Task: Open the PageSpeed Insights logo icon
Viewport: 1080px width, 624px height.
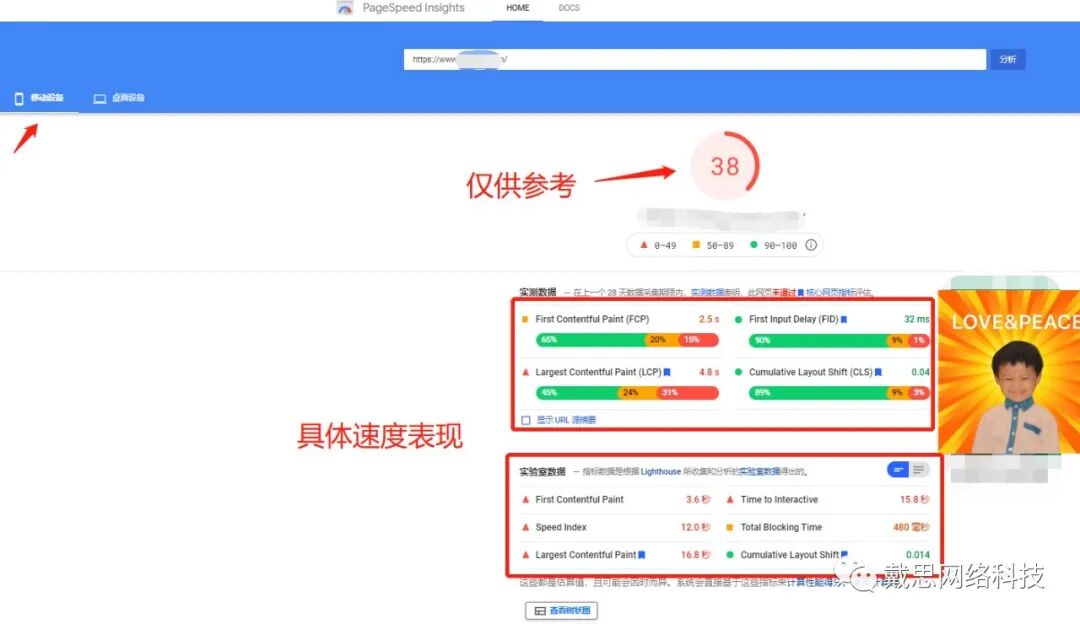Action: [345, 8]
